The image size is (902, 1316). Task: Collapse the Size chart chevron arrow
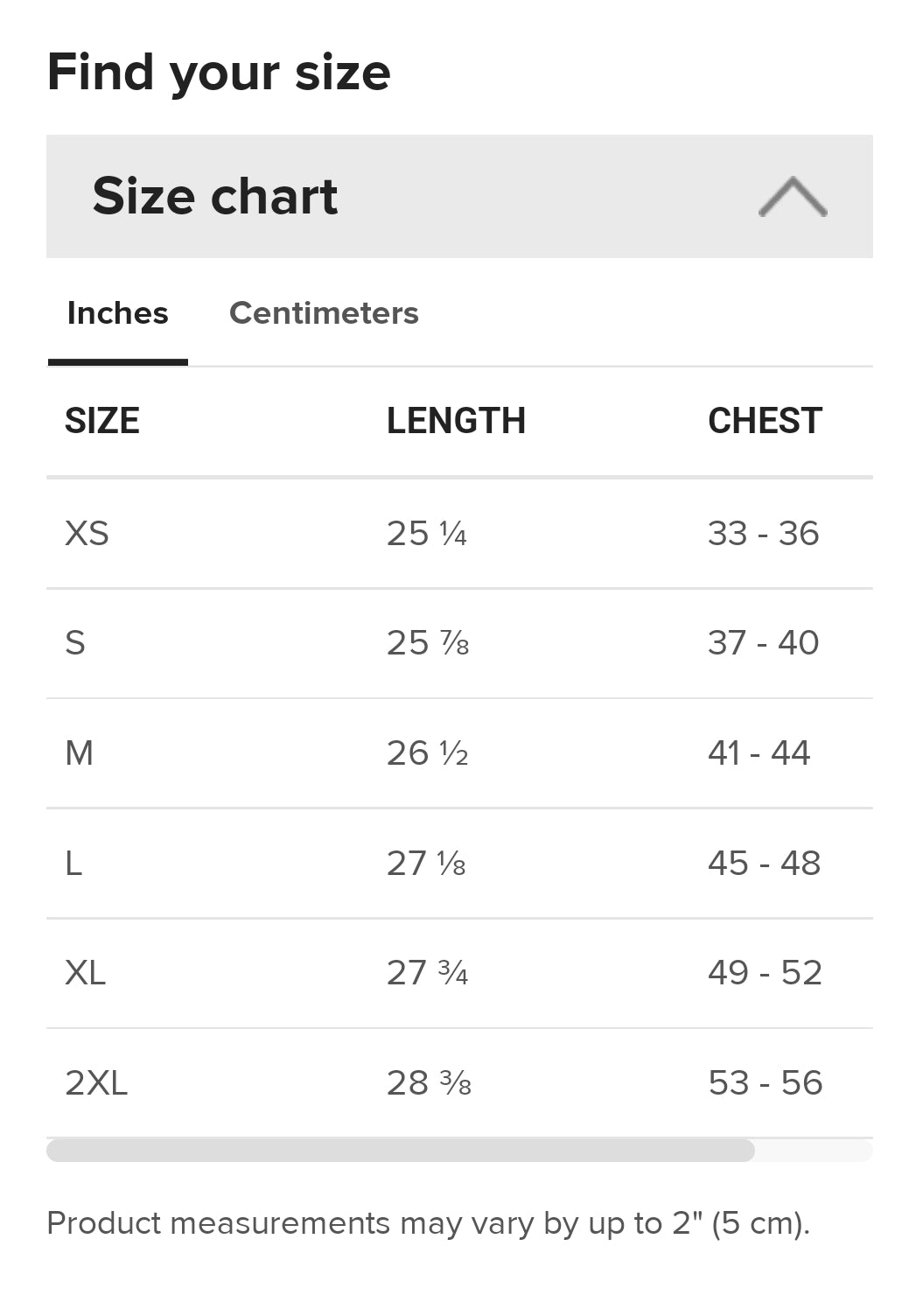(793, 196)
